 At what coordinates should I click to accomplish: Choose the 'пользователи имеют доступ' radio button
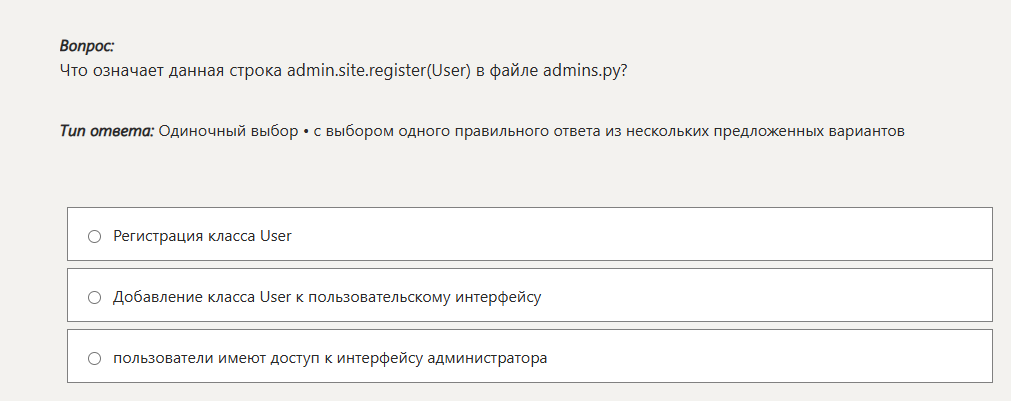(94, 358)
